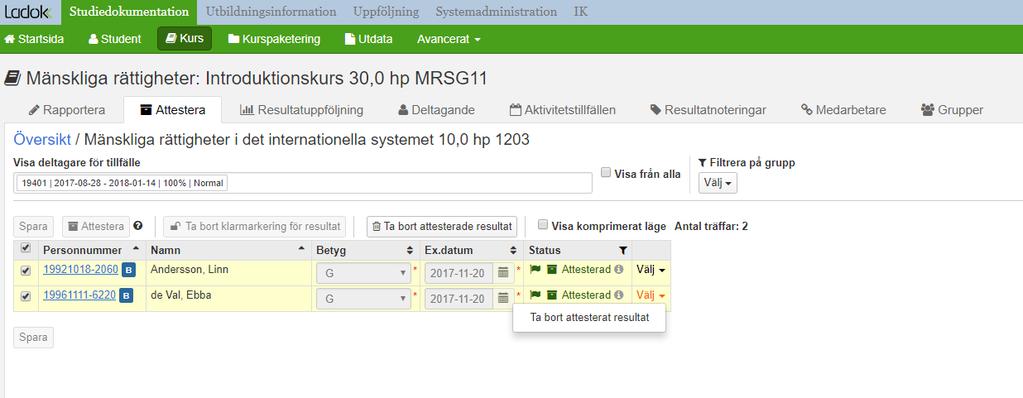The height and width of the screenshot is (398, 1023).
Task: Open the Studiedokumentation top tab
Action: (129, 12)
